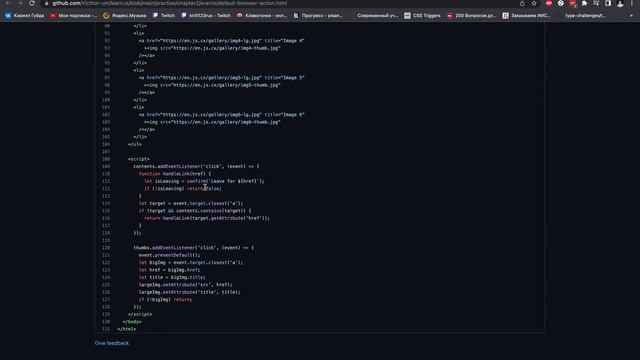
Task: Open the Мои подписки YouTube bookmark
Action: 73,16
